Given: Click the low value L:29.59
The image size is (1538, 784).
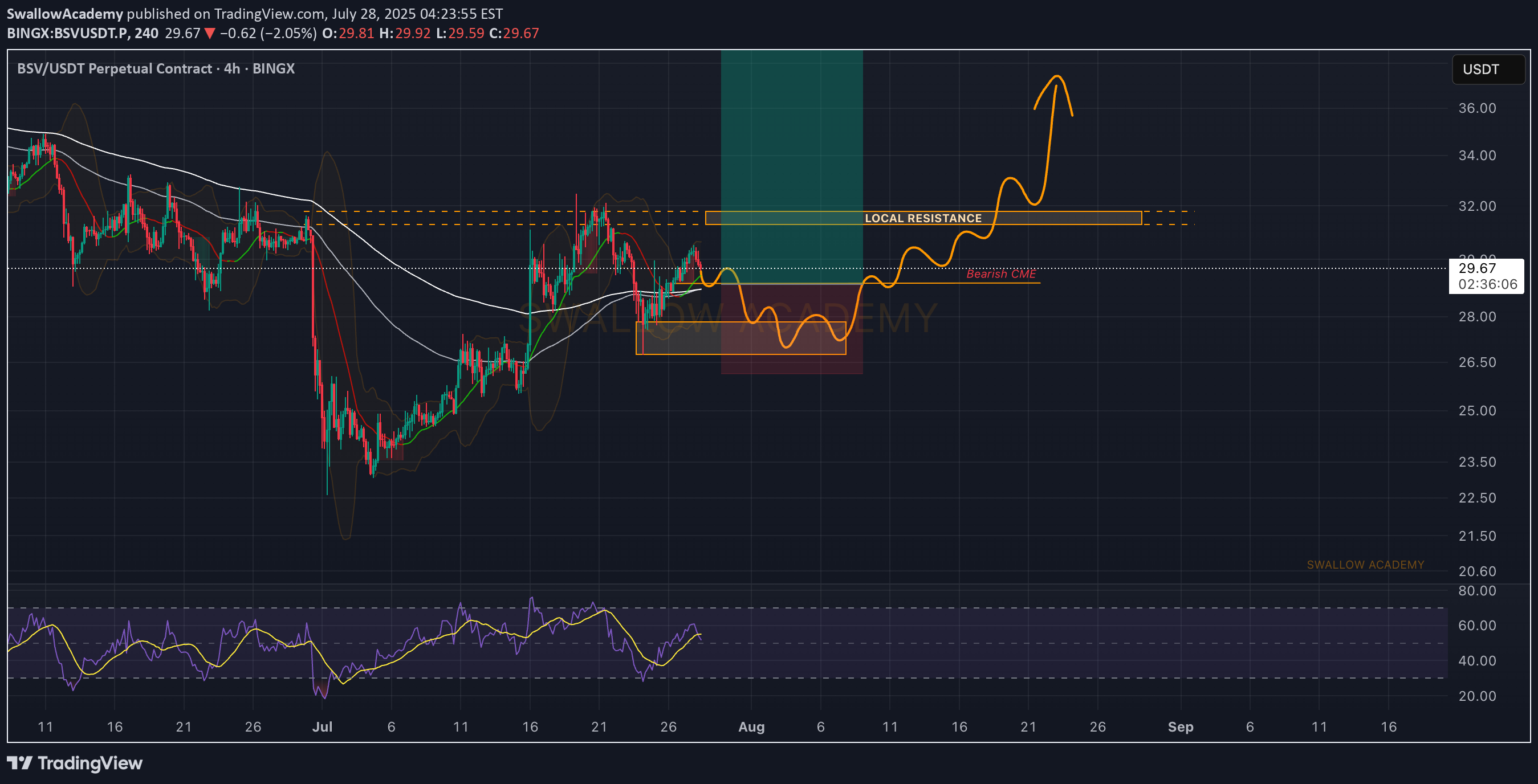Looking at the screenshot, I should point(459,33).
